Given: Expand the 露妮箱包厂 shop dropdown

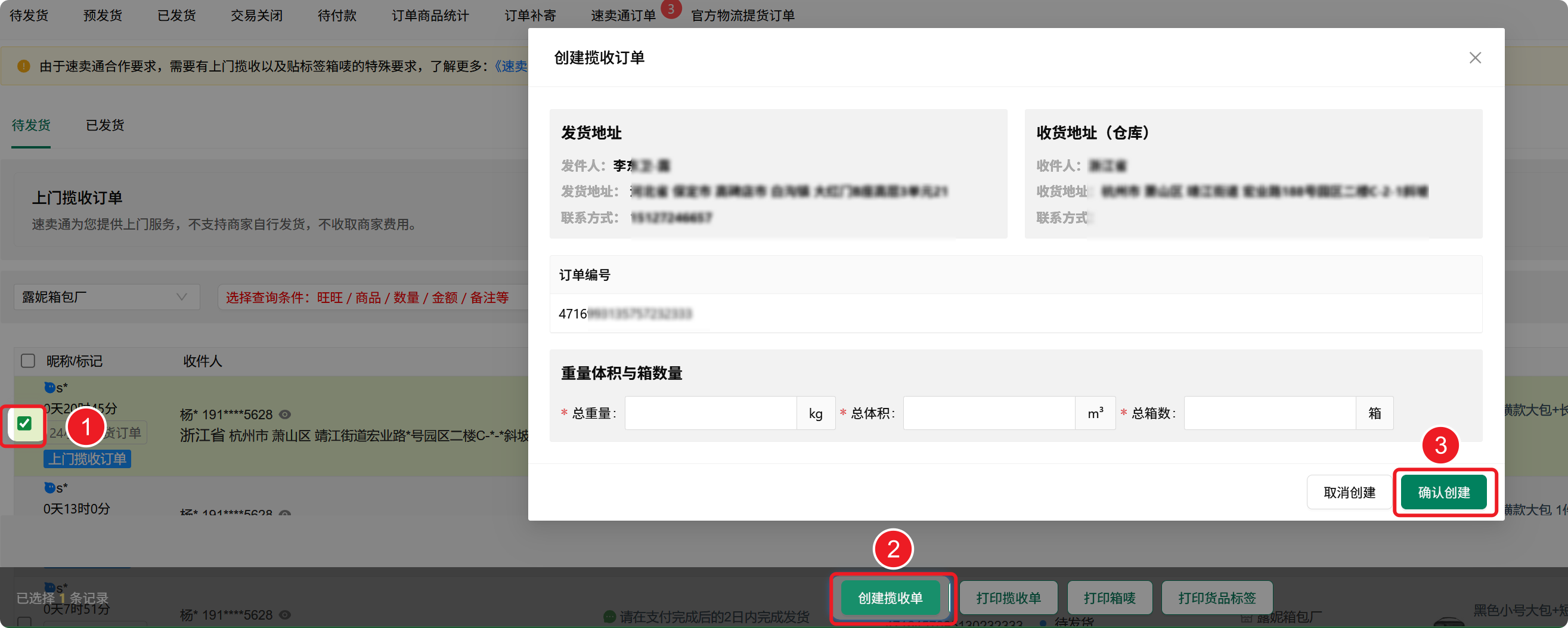Looking at the screenshot, I should click(107, 296).
